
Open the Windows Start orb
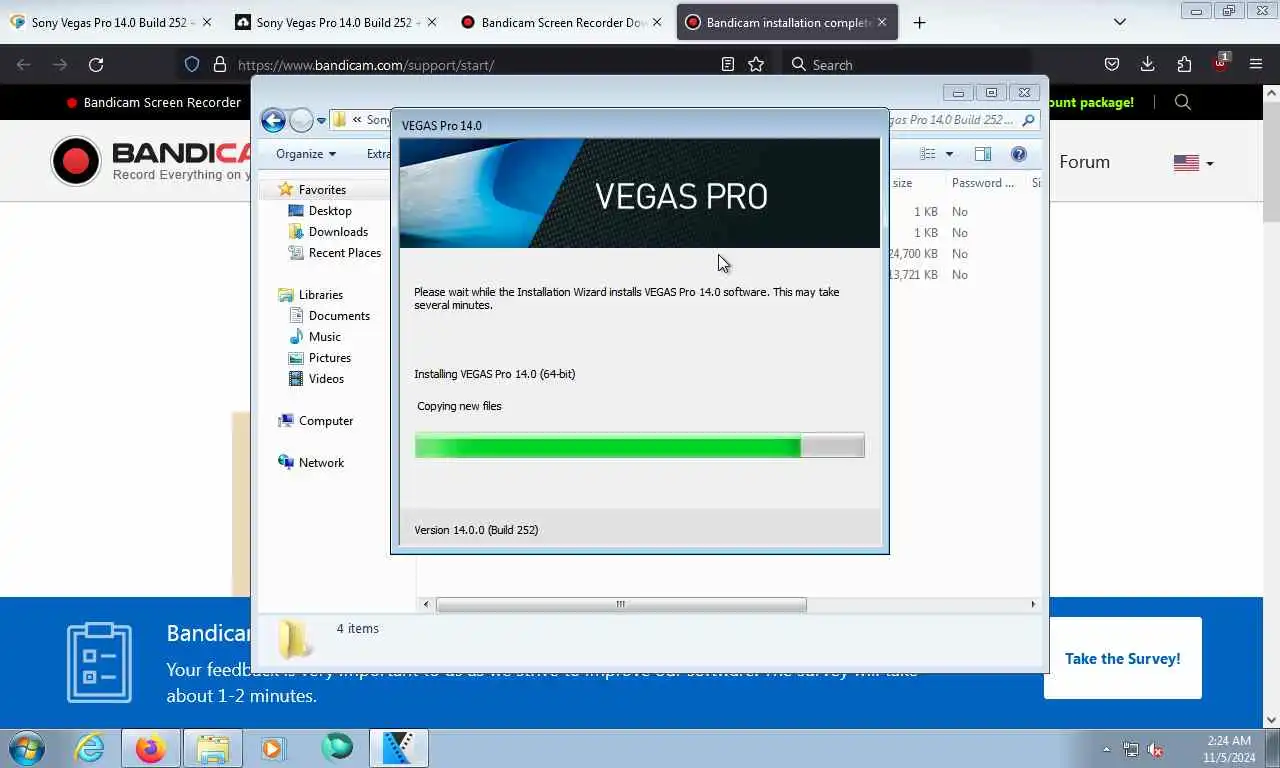pyautogui.click(x=26, y=748)
